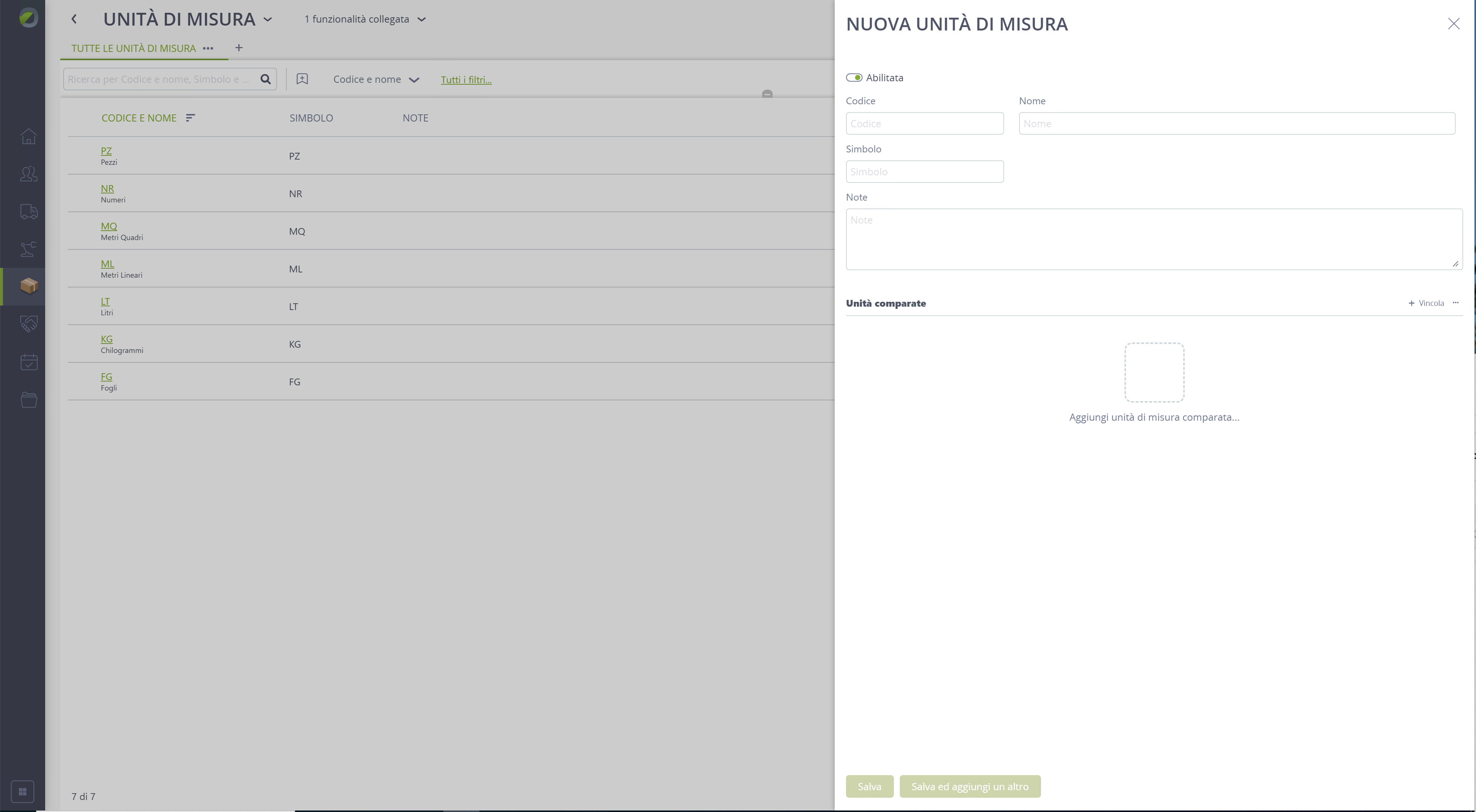1476x812 pixels.
Task: Click the green leaf app logo
Action: 28,18
